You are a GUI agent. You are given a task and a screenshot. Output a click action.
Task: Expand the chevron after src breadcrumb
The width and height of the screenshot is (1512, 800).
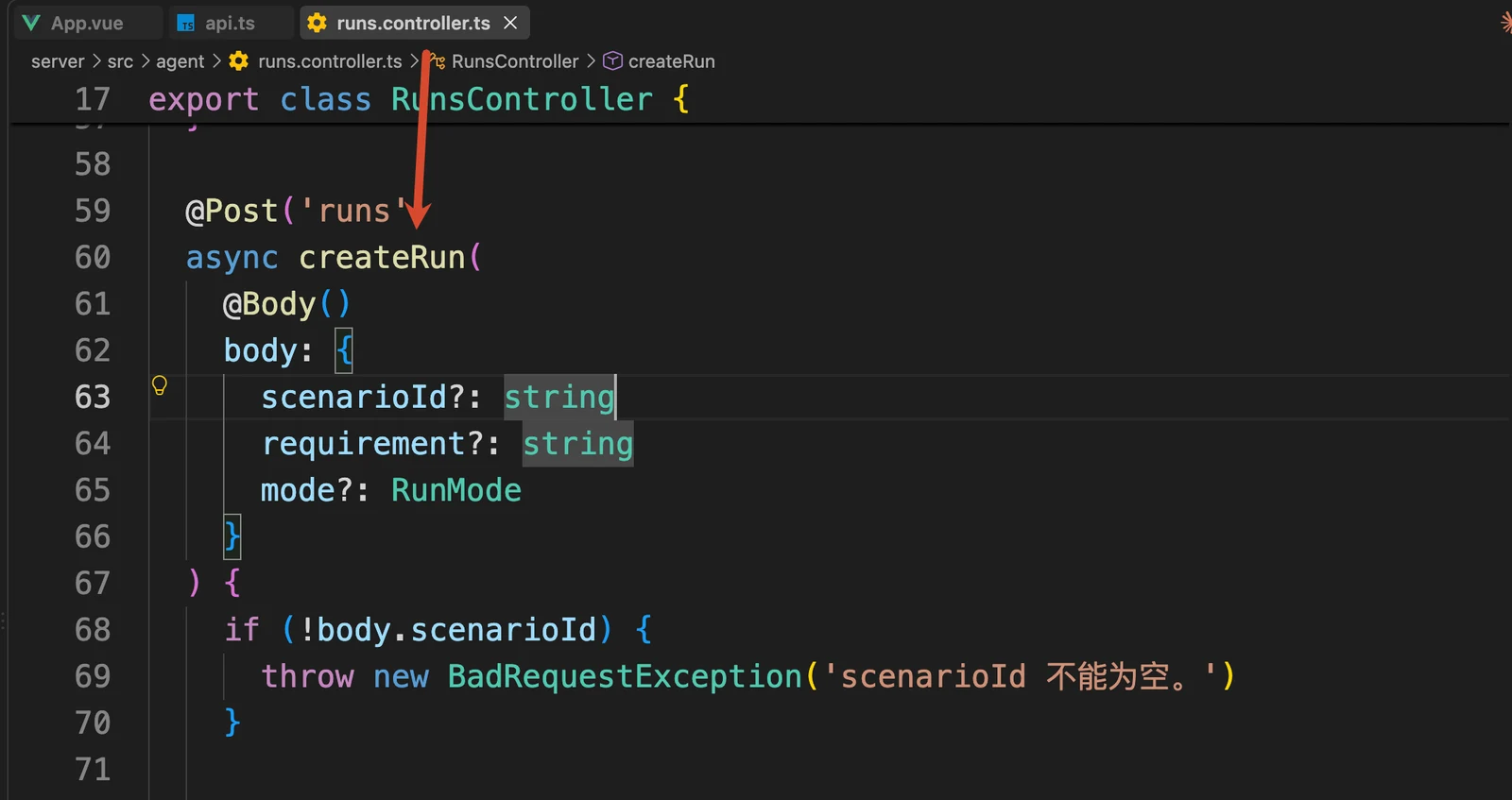tap(145, 60)
